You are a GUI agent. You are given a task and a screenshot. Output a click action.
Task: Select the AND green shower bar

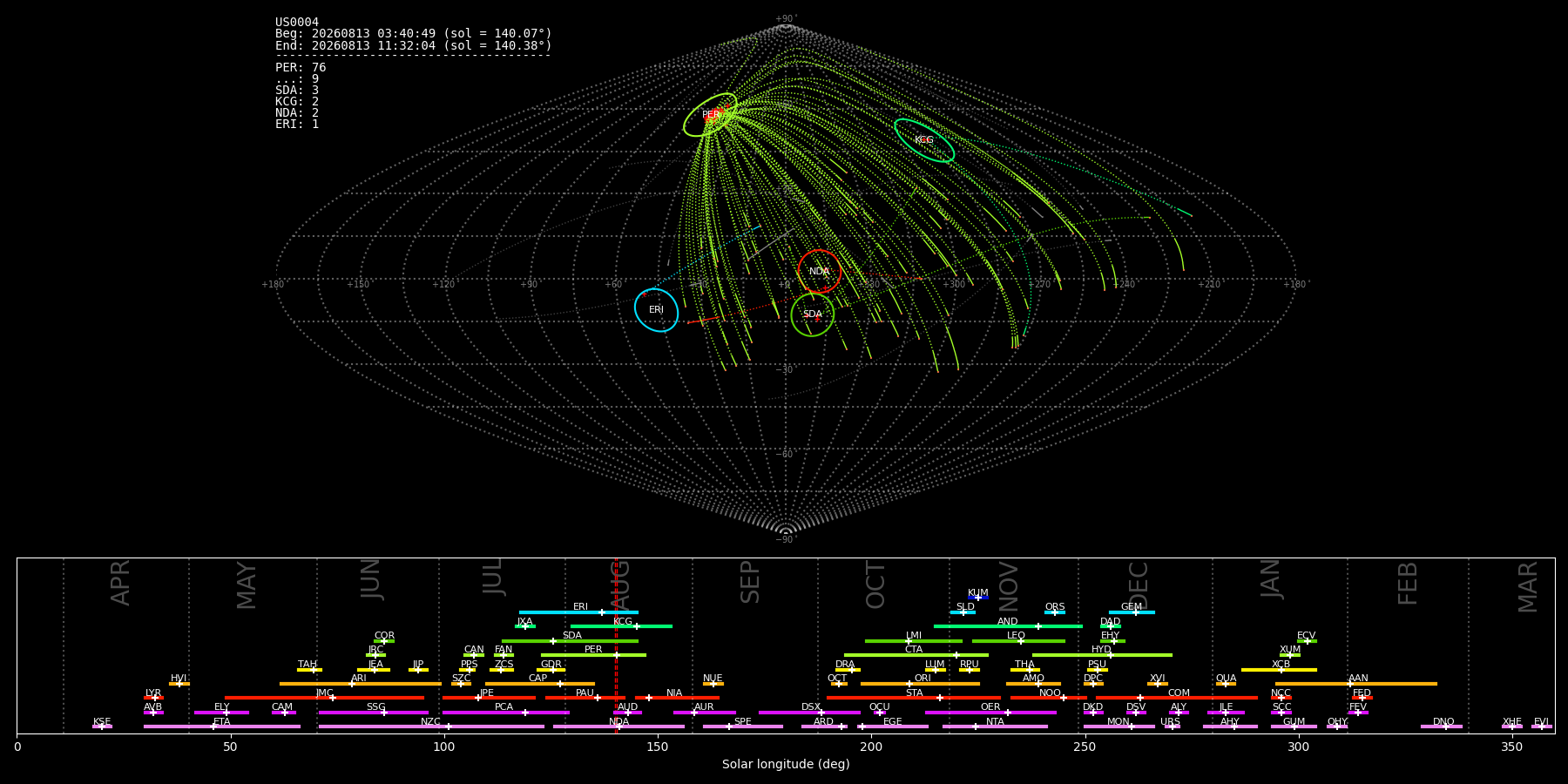pyautogui.click(x=1008, y=626)
